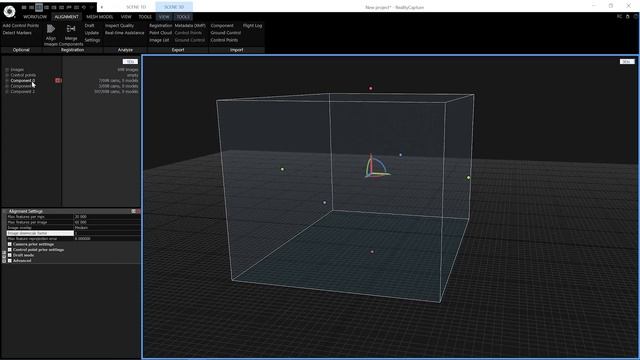Screen dimensions: 640x360
Task: Import Flight Log
Action: point(252,25)
